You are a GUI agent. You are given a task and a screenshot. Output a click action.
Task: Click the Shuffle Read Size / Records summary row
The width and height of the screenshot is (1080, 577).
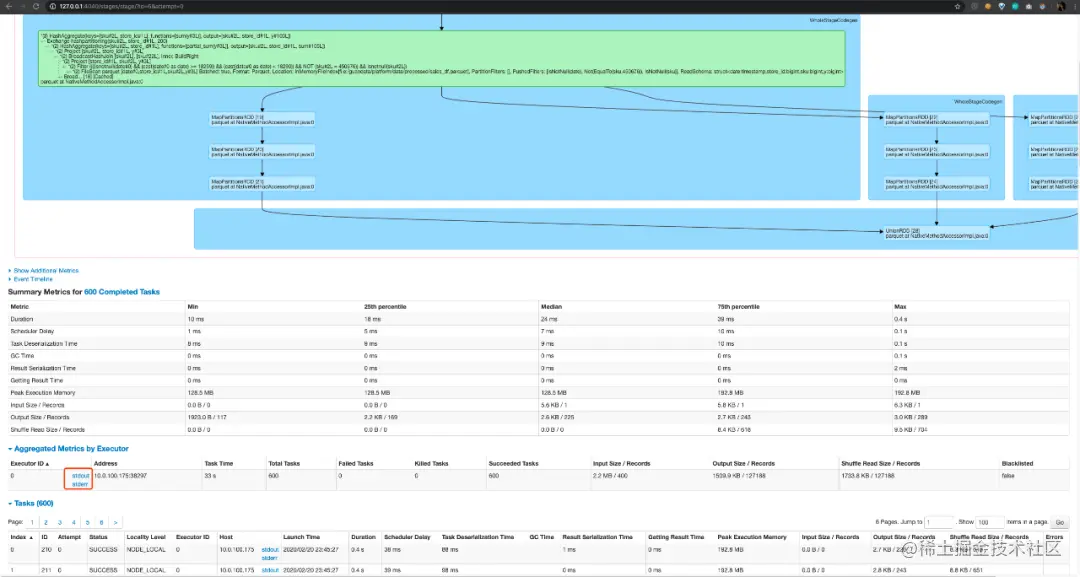tap(539, 430)
